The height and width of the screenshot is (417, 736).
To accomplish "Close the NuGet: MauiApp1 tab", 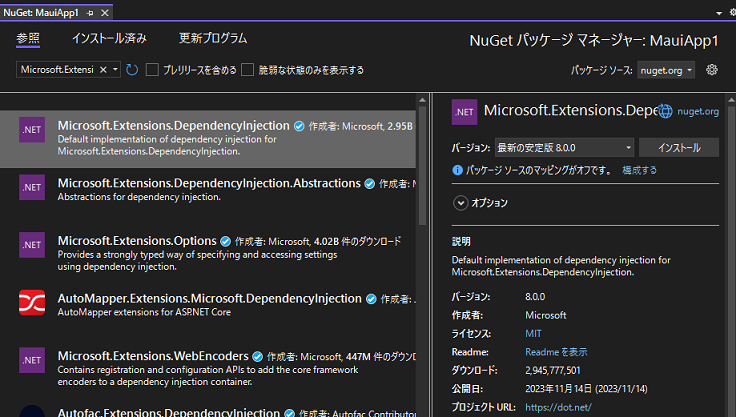I will 105,13.
